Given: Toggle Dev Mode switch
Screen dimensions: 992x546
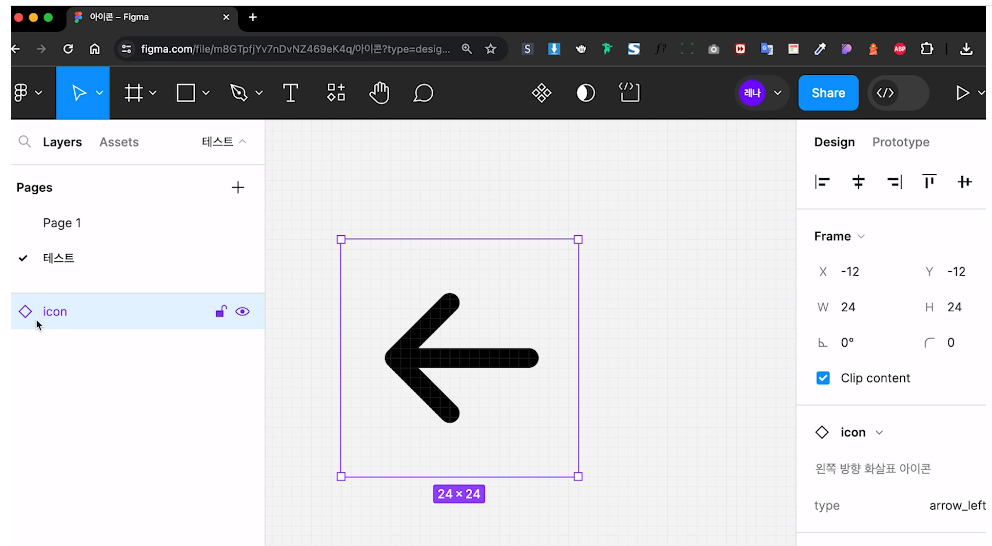Looking at the screenshot, I should click(898, 93).
